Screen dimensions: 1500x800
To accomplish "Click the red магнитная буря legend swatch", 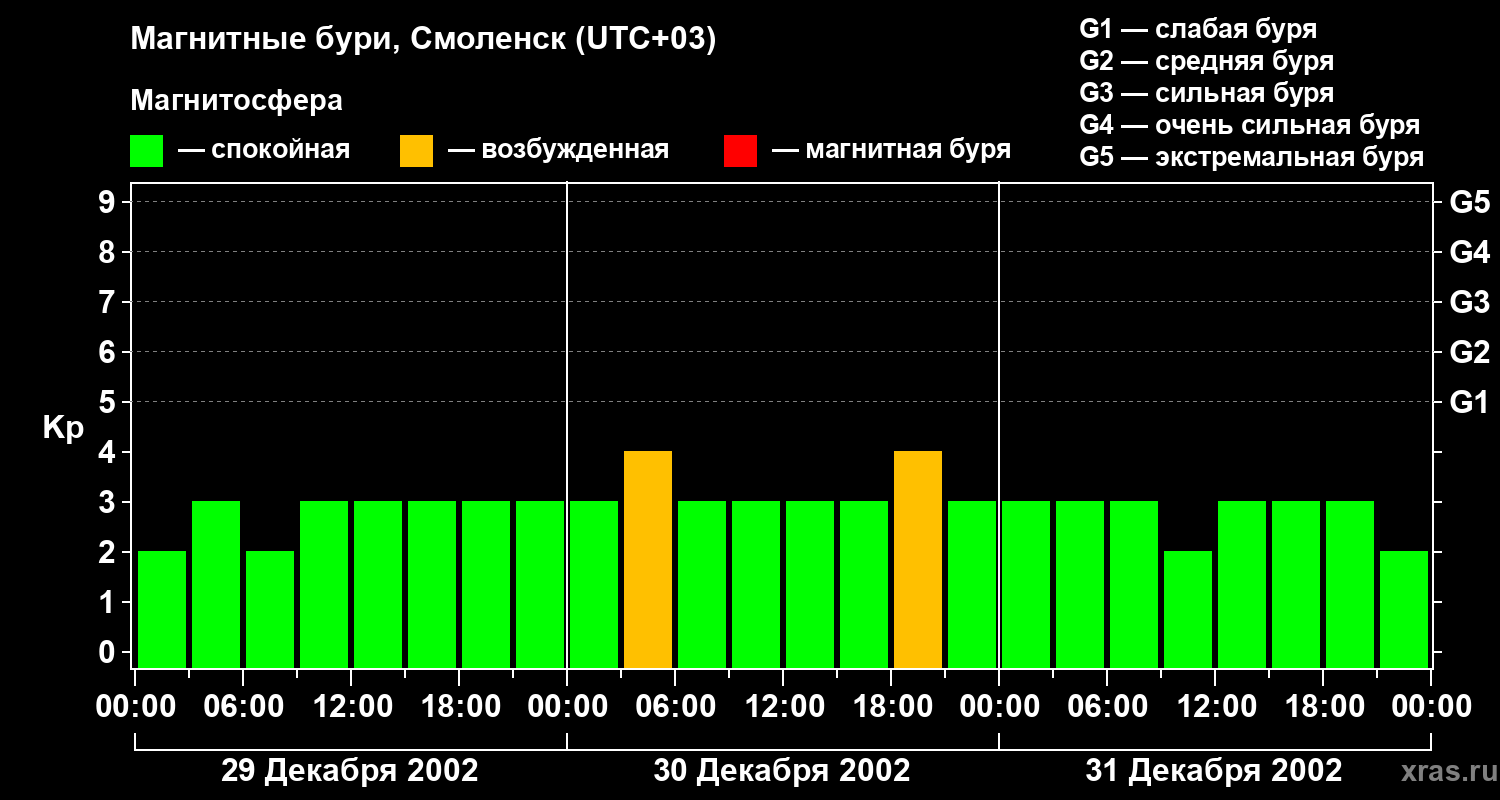I will pos(740,151).
